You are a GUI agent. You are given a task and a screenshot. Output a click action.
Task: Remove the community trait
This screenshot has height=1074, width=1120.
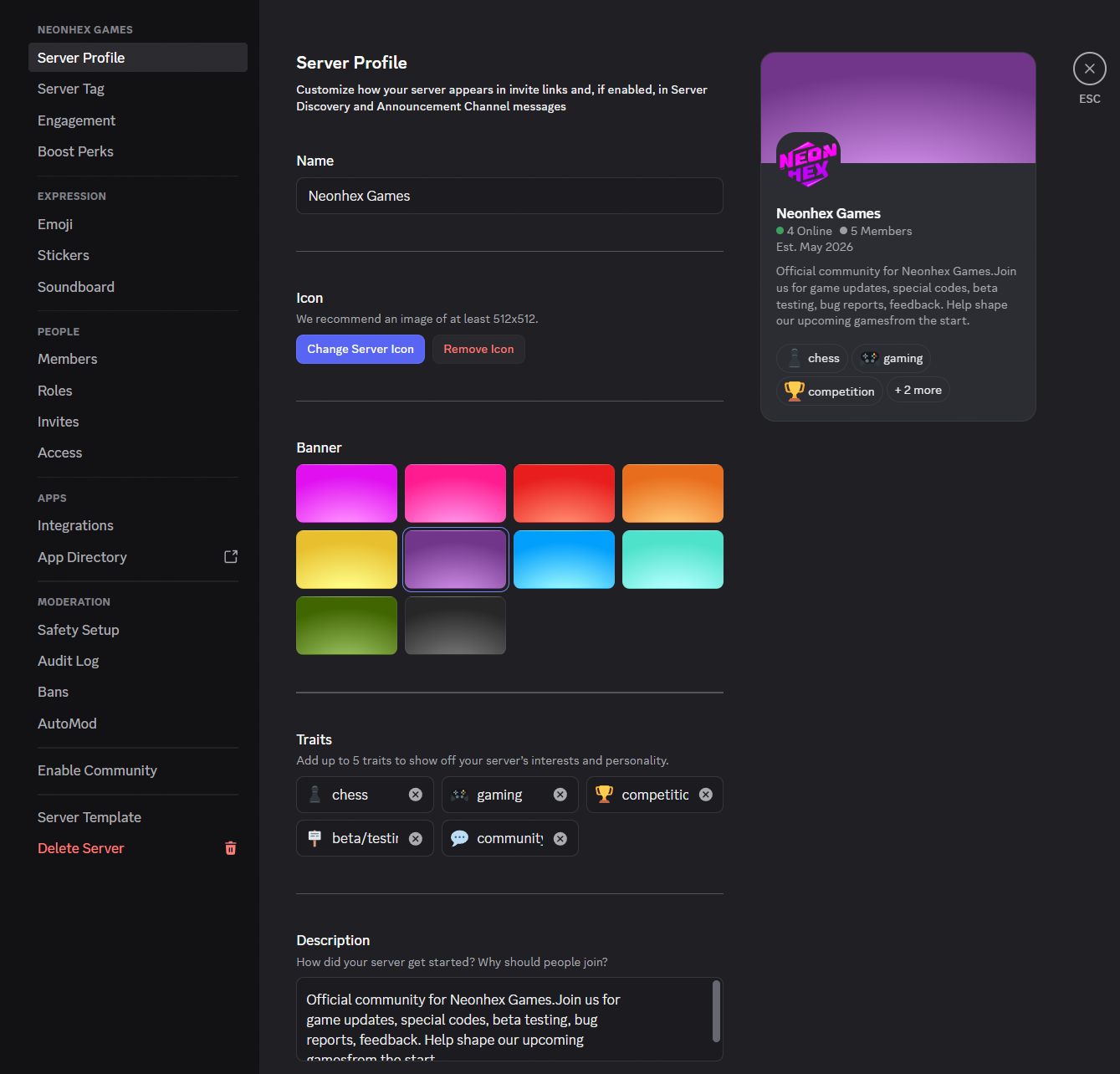coord(560,839)
